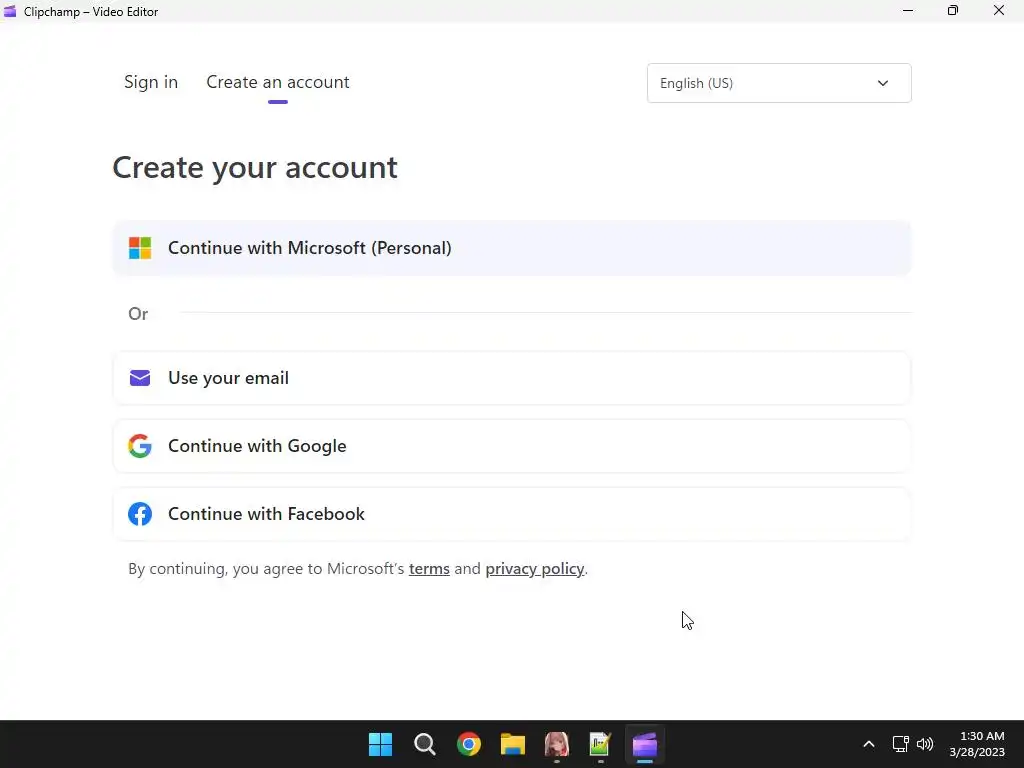The height and width of the screenshot is (768, 1024).
Task: Open network status tray icon
Action: pyautogui.click(x=901, y=744)
